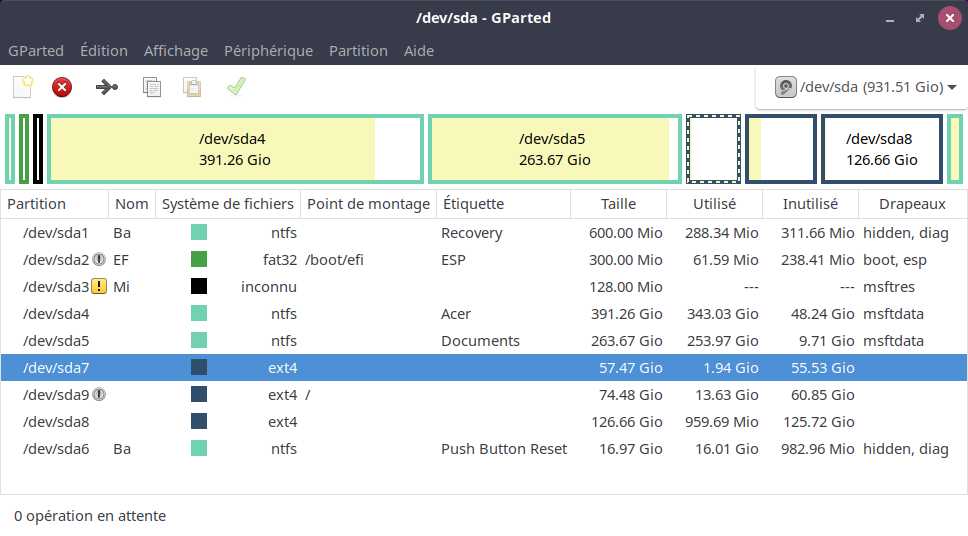
Task: Click the New partition toolbar icon
Action: 22,87
